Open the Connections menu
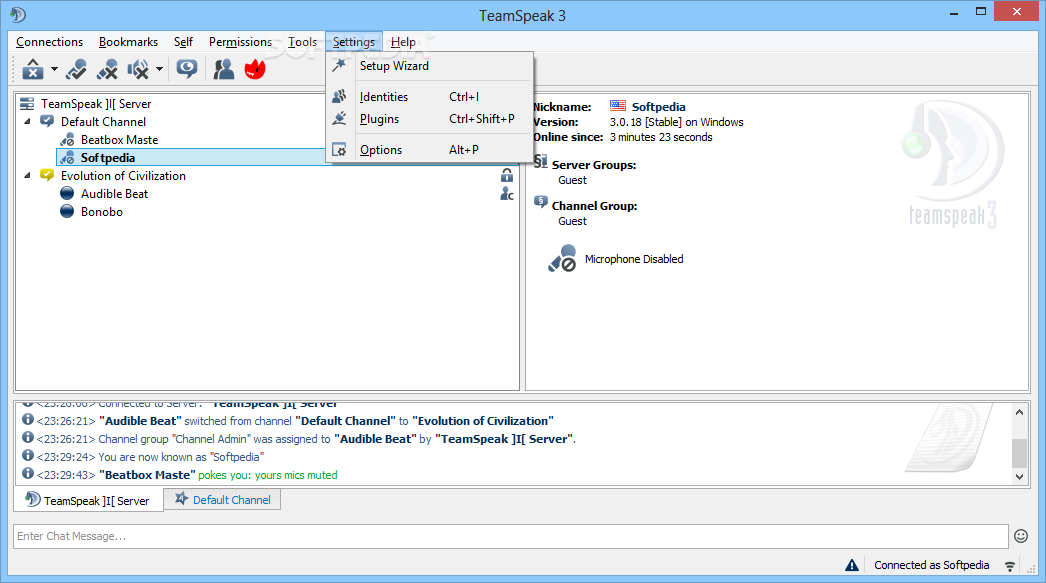 point(49,42)
